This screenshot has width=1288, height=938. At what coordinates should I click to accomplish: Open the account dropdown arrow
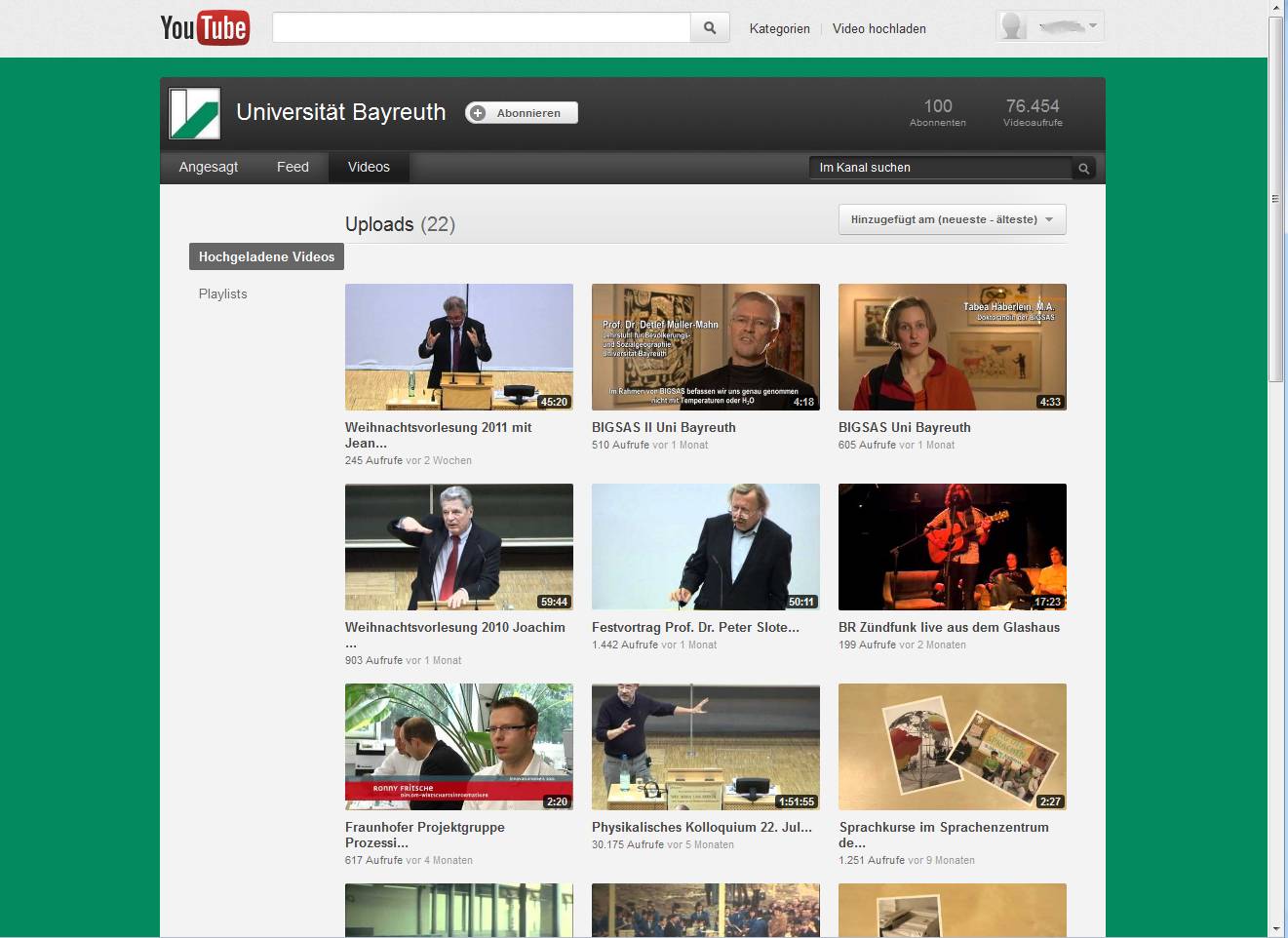coord(1093,26)
